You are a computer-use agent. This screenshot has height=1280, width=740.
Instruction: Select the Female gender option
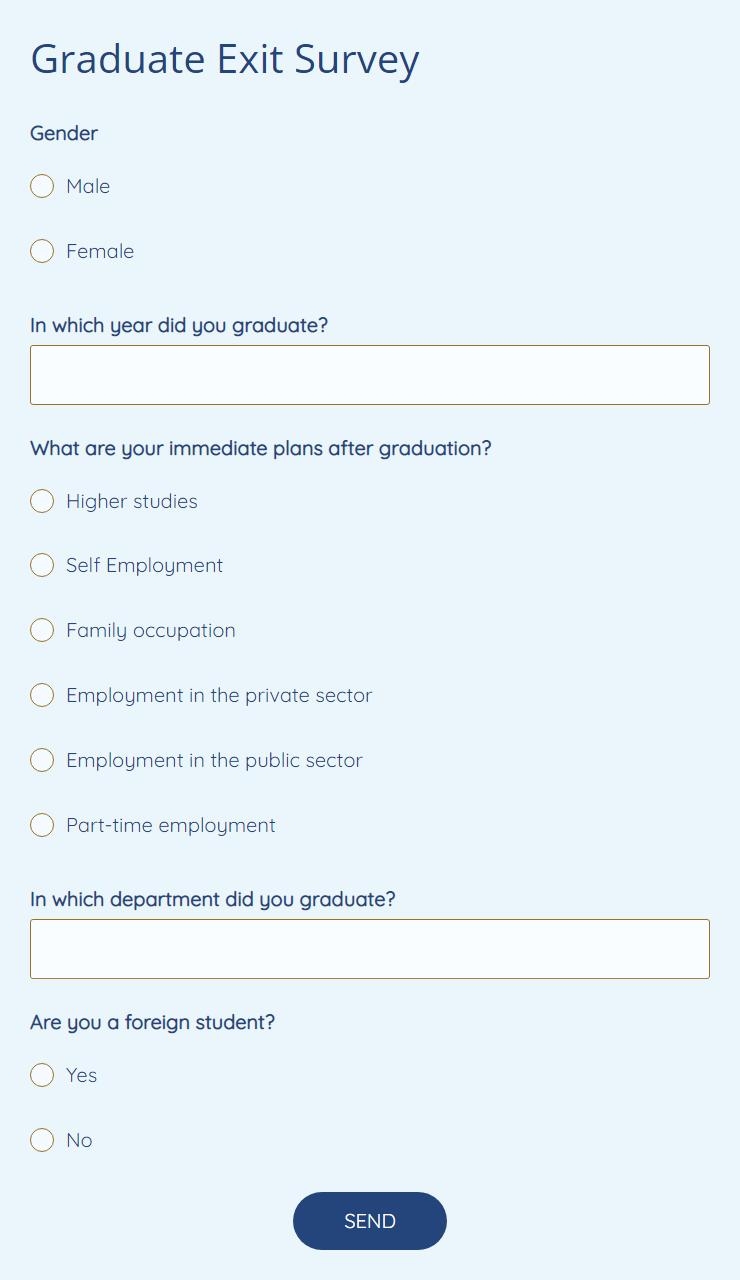point(42,251)
